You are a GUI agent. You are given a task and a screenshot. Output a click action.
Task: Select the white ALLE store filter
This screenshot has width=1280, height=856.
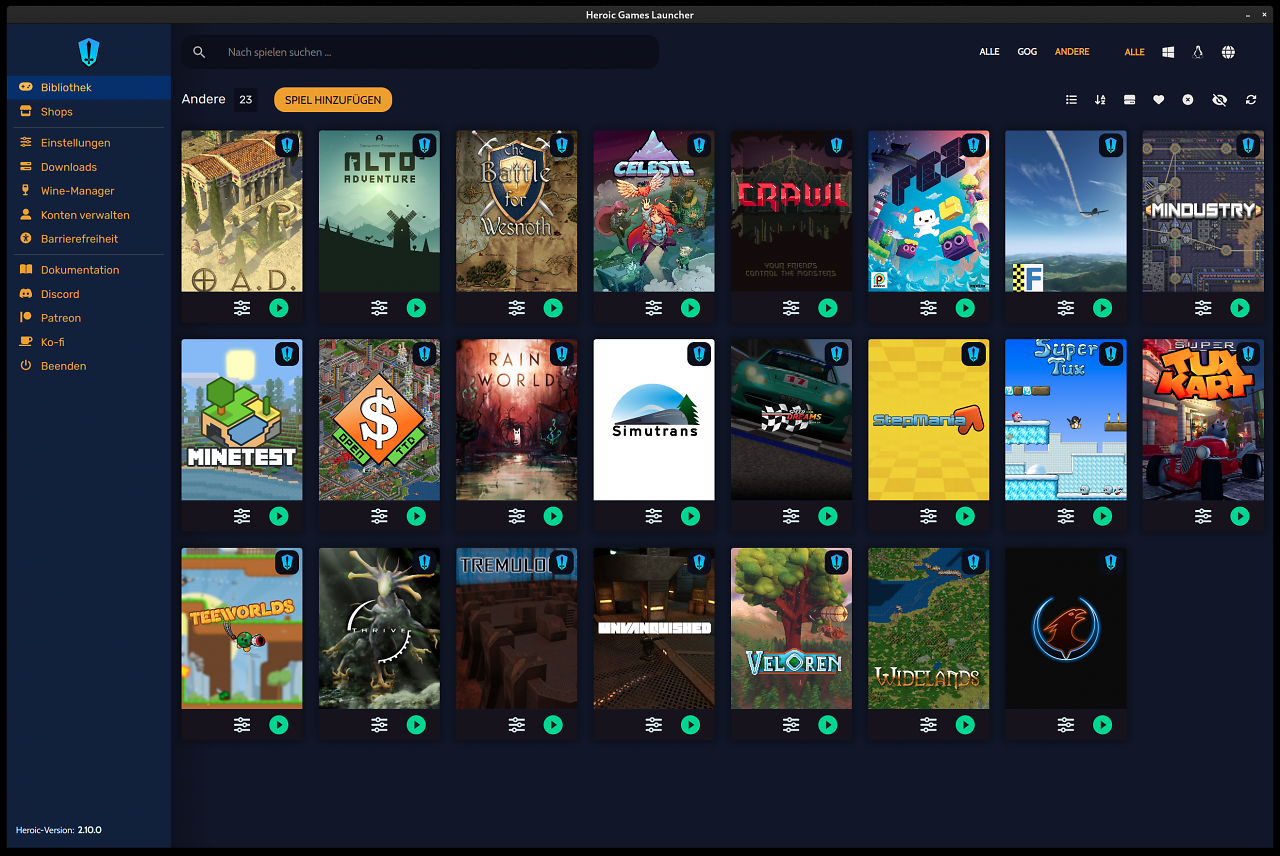pos(989,52)
